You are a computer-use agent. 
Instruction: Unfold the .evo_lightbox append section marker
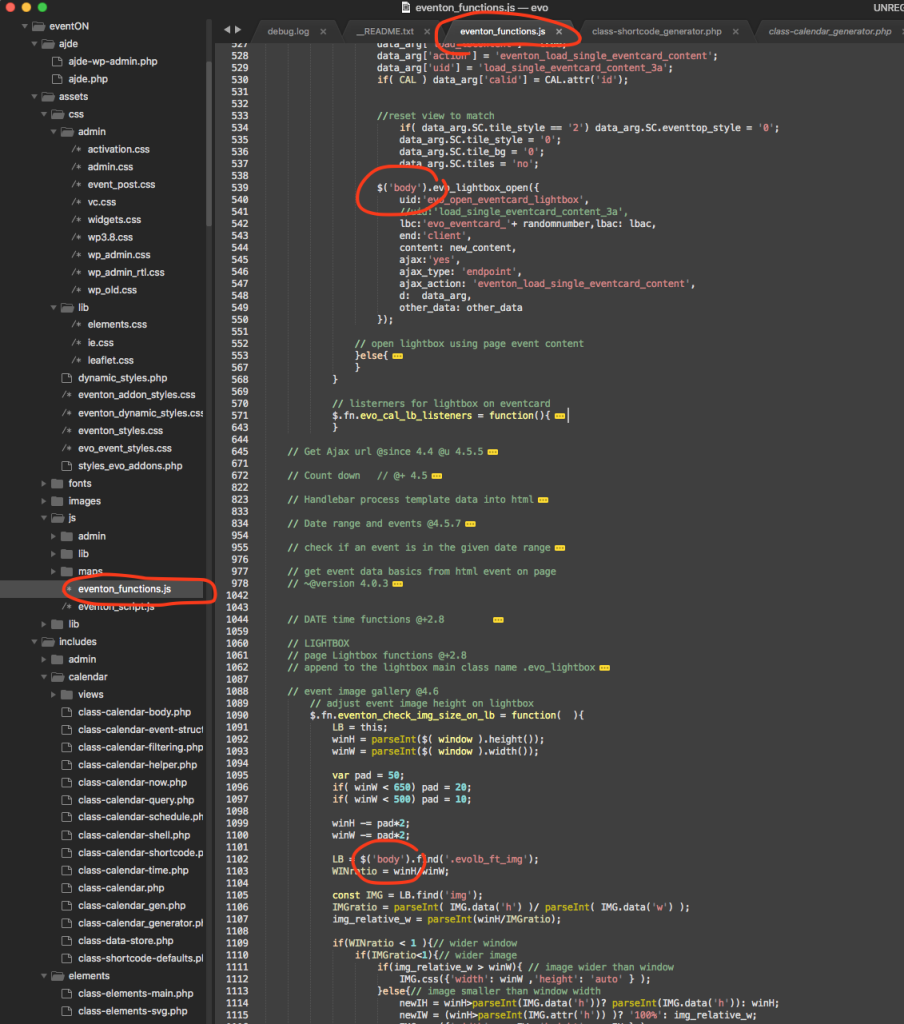tap(605, 668)
